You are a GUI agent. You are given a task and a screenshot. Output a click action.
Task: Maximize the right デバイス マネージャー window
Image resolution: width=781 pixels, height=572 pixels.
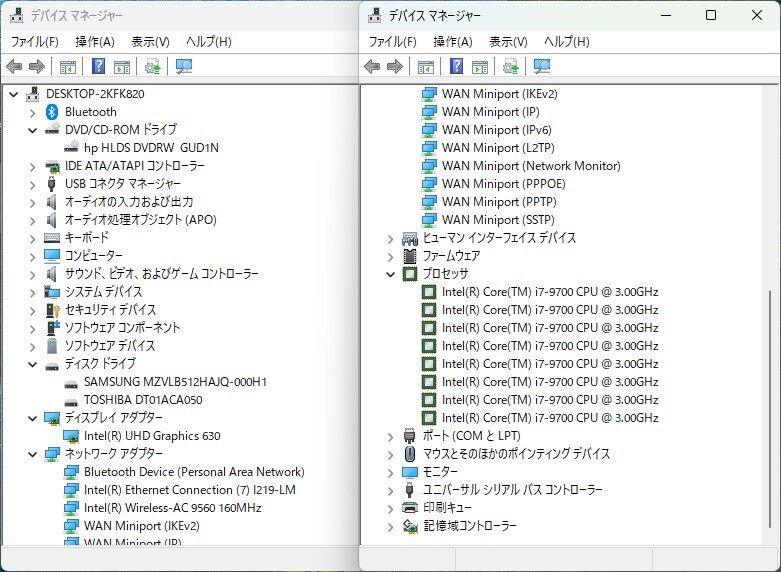pyautogui.click(x=711, y=15)
